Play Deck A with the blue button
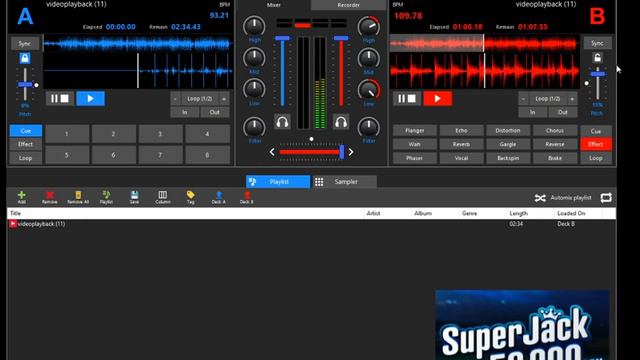This screenshot has height=360, width=640. tap(90, 98)
